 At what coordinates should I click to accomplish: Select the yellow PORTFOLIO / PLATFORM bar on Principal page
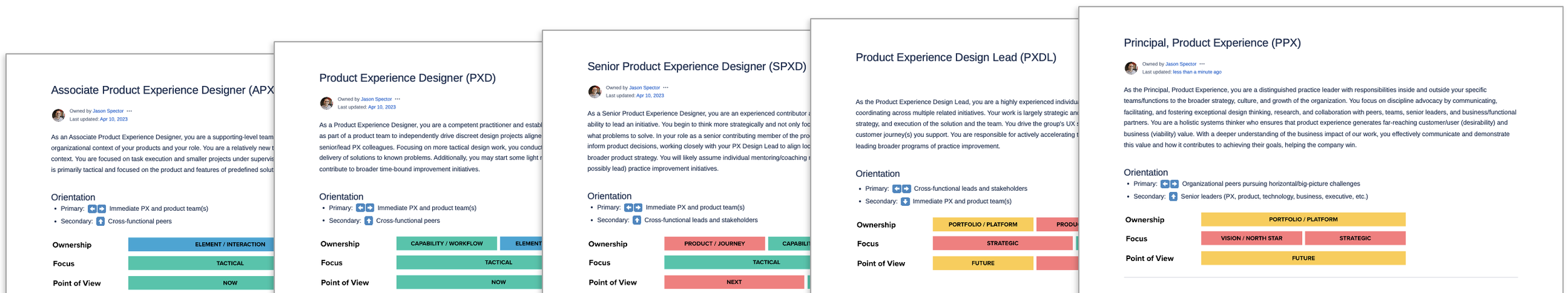(x=1303, y=220)
